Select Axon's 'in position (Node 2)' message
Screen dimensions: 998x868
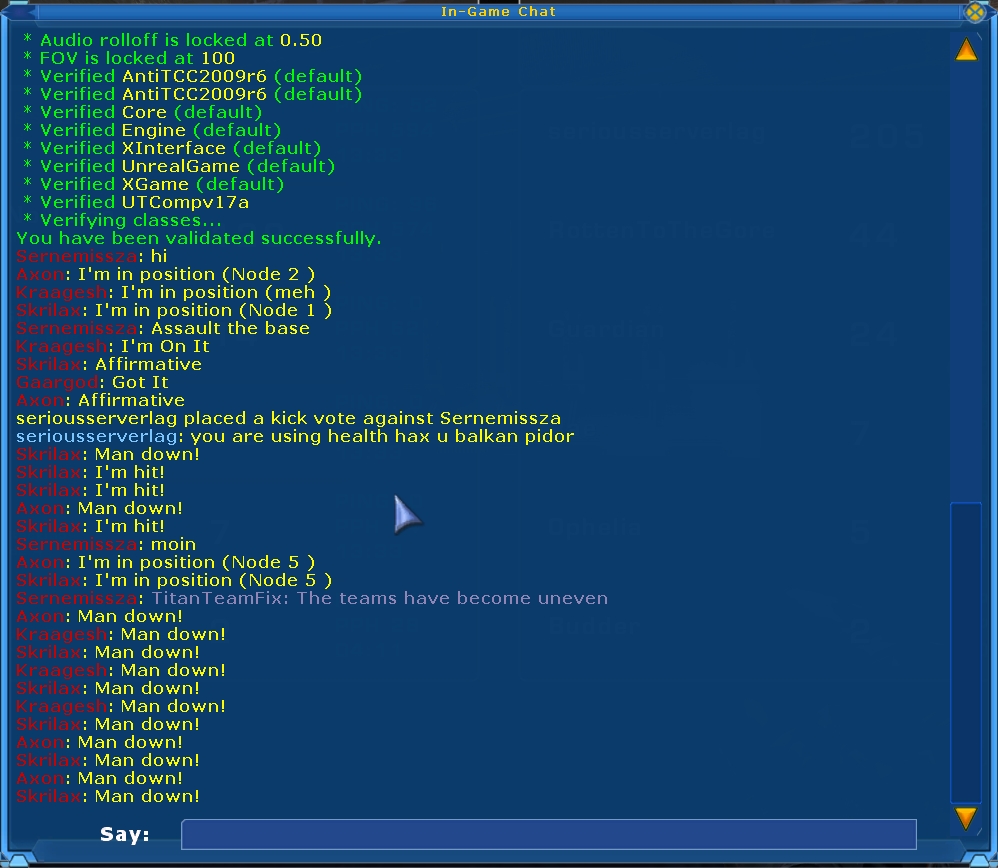tap(165, 274)
